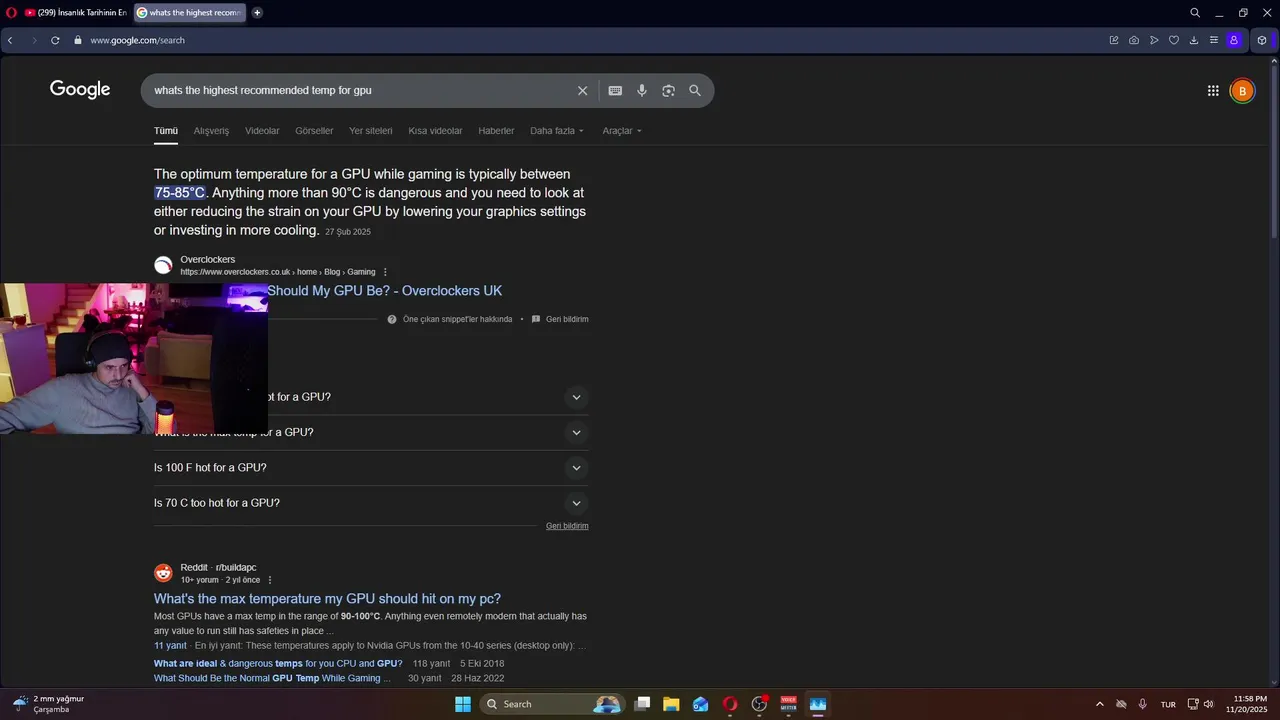This screenshot has height=720, width=1280.
Task: Open 'Should My GPU Be? - Overclockers UK' link
Action: (385, 291)
